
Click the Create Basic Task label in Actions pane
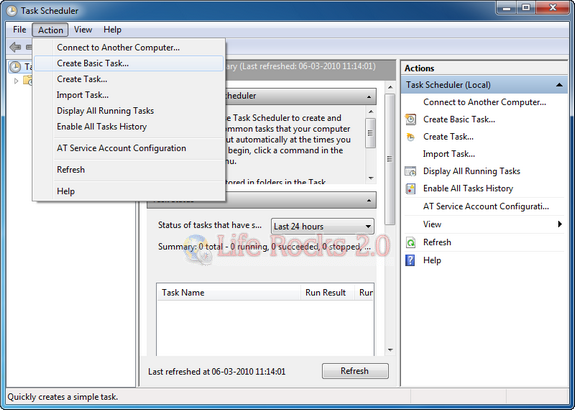pyautogui.click(x=459, y=120)
